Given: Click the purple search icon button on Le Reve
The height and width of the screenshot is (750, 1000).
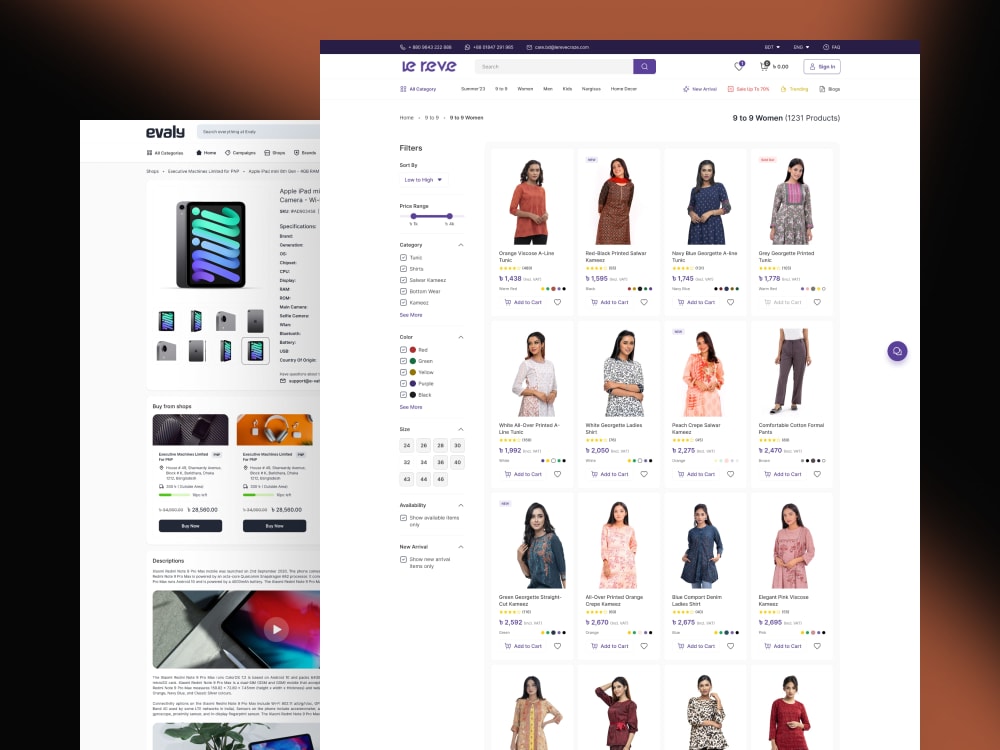Looking at the screenshot, I should click(x=644, y=66).
